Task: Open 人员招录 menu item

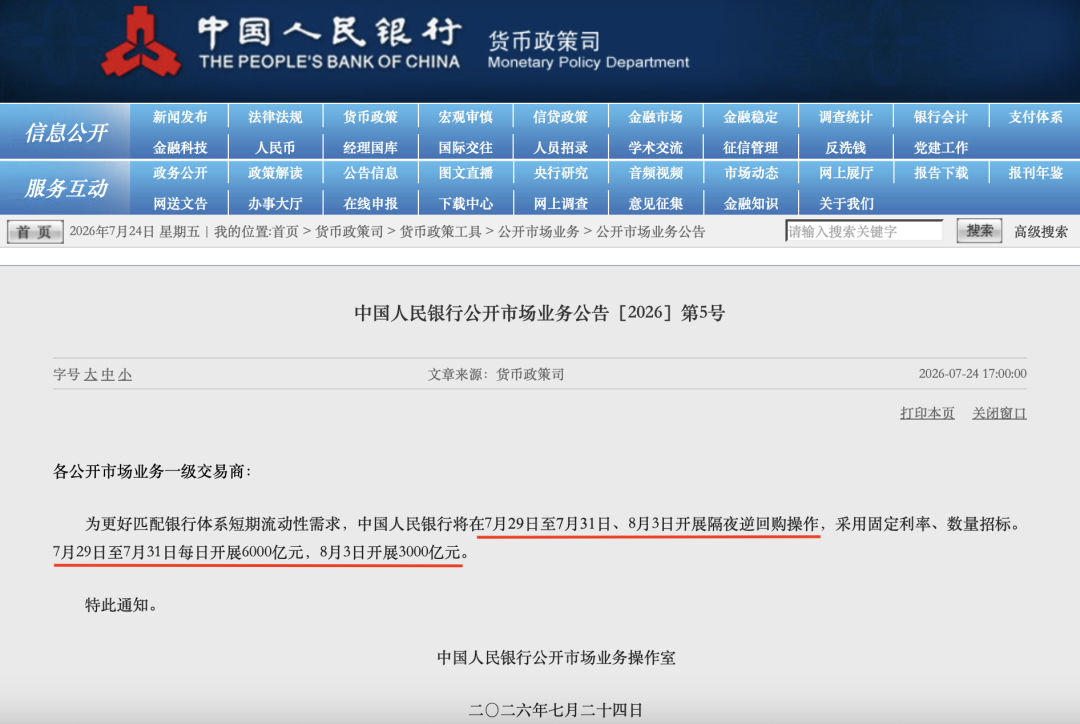Action: 560,147
